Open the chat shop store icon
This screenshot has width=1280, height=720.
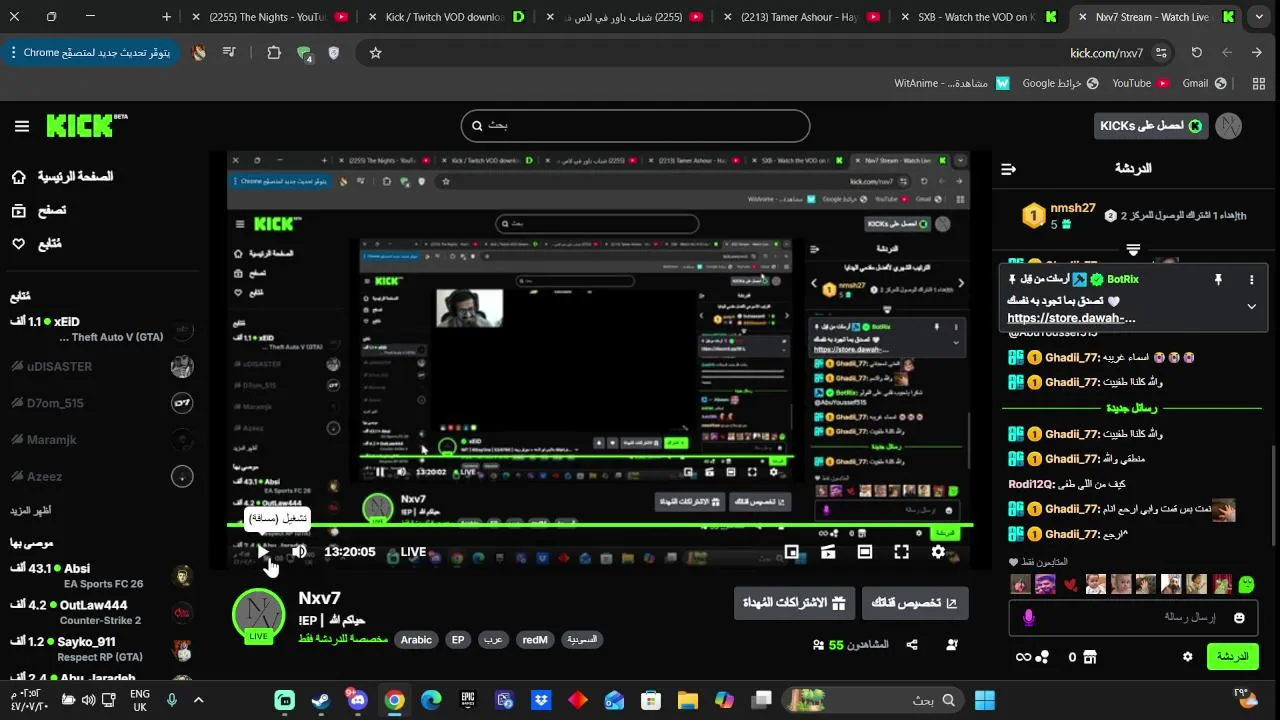coord(1090,657)
